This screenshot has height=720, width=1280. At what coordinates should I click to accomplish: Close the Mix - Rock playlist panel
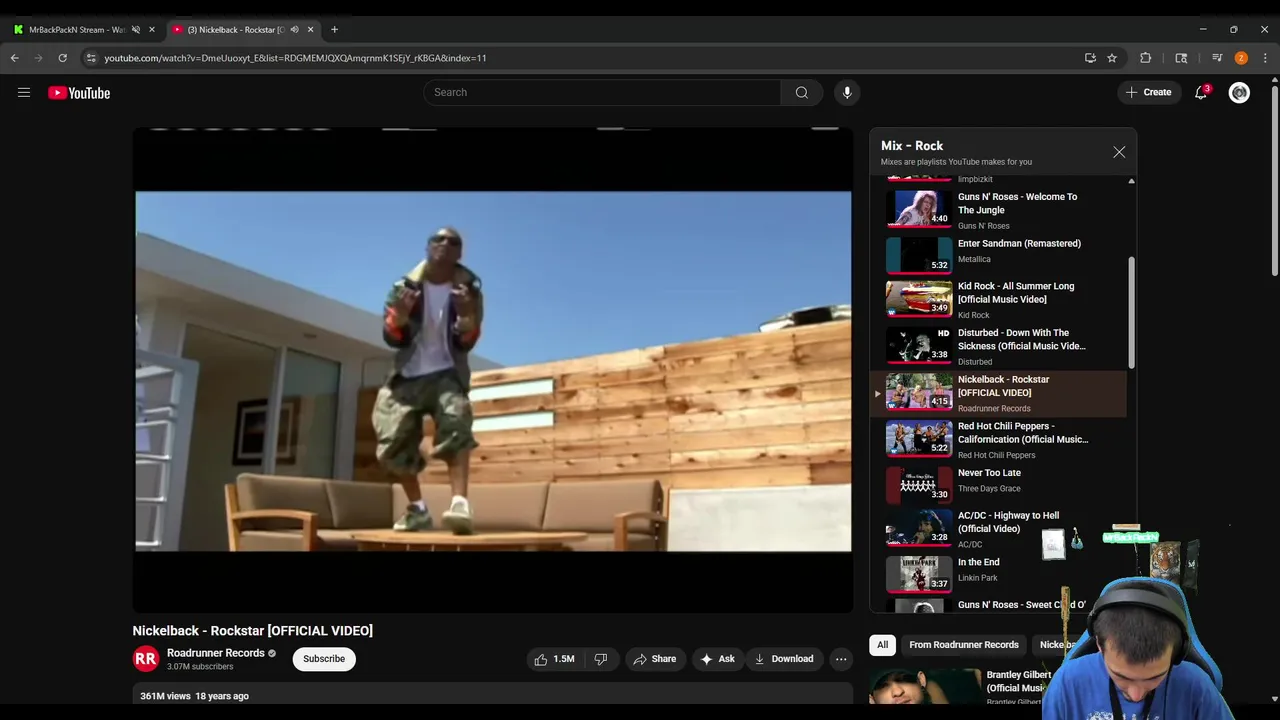(x=1119, y=152)
